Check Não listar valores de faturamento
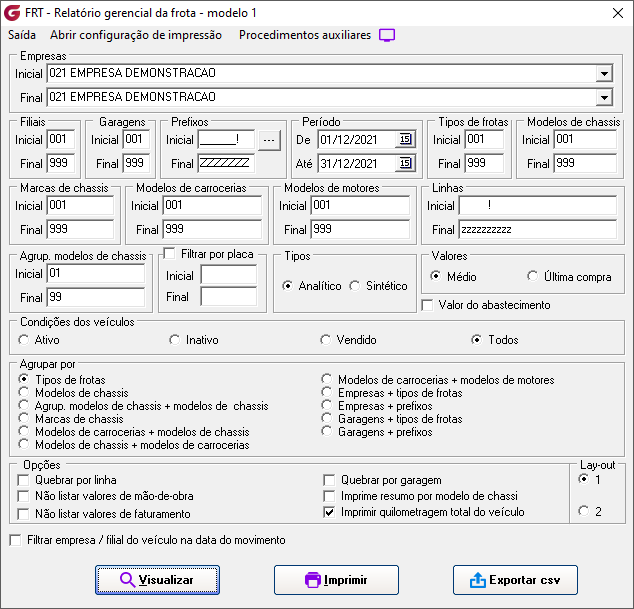 [23, 514]
